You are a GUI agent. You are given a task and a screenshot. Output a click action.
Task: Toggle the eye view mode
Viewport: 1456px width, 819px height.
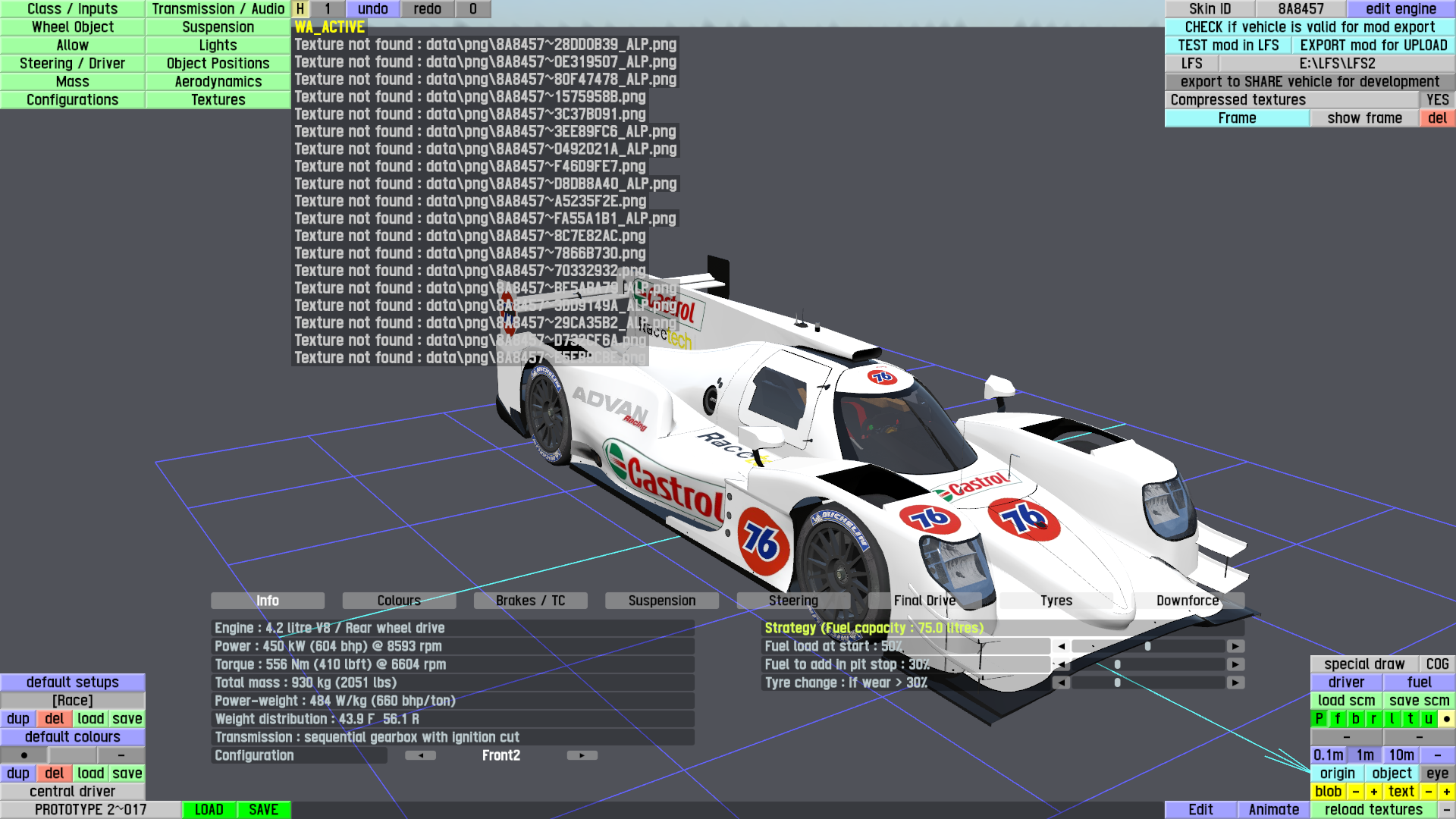(x=1437, y=773)
